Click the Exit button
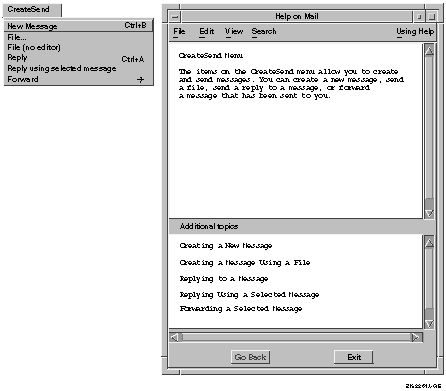This screenshot has width=446, height=391. point(354,357)
